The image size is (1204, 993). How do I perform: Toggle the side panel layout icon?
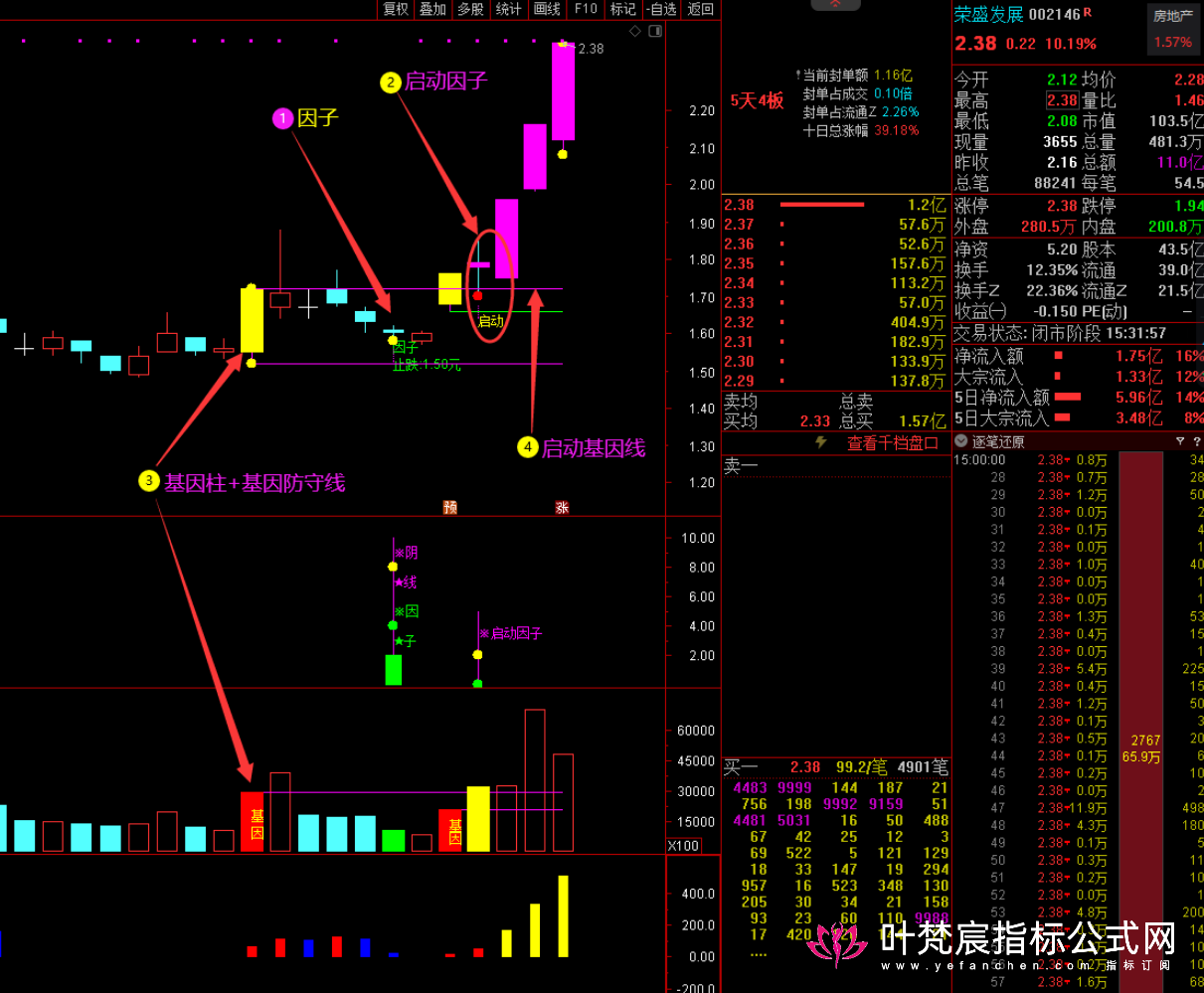(x=654, y=32)
